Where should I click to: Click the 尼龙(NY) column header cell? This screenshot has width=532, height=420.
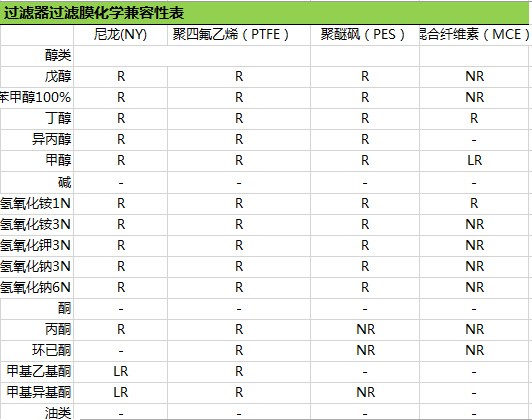point(120,35)
